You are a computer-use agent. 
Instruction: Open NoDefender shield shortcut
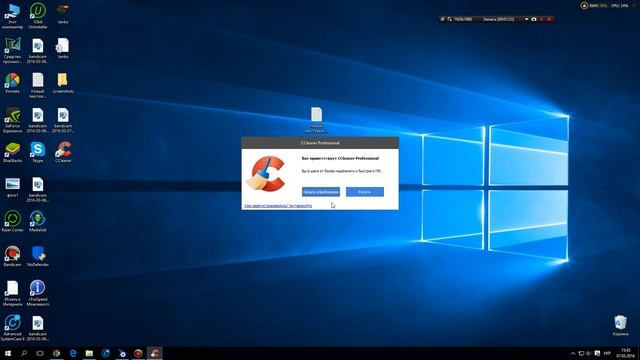(38, 256)
